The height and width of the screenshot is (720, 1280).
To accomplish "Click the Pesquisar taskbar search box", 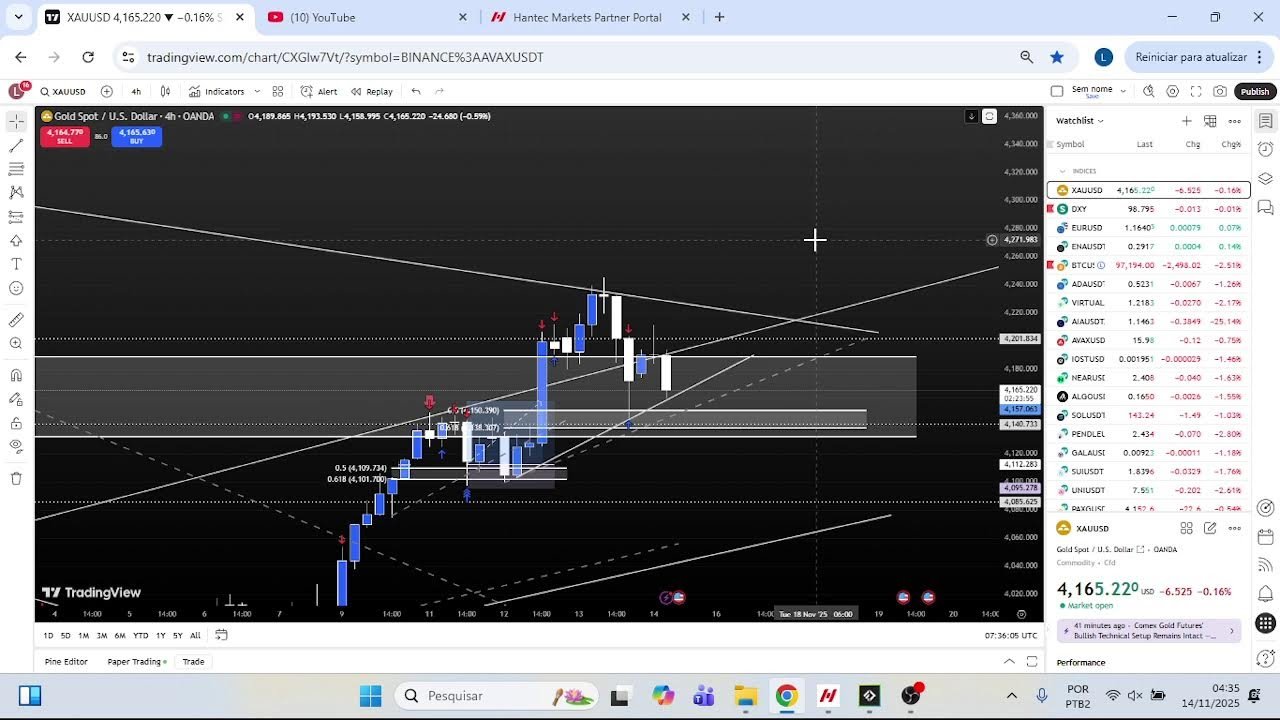I will coord(496,696).
